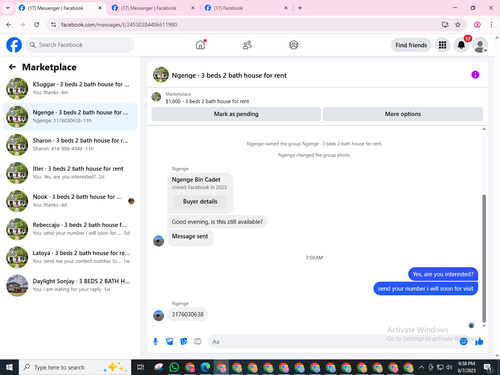Click Ngenge's avatar beside phone number message

pyautogui.click(x=158, y=315)
